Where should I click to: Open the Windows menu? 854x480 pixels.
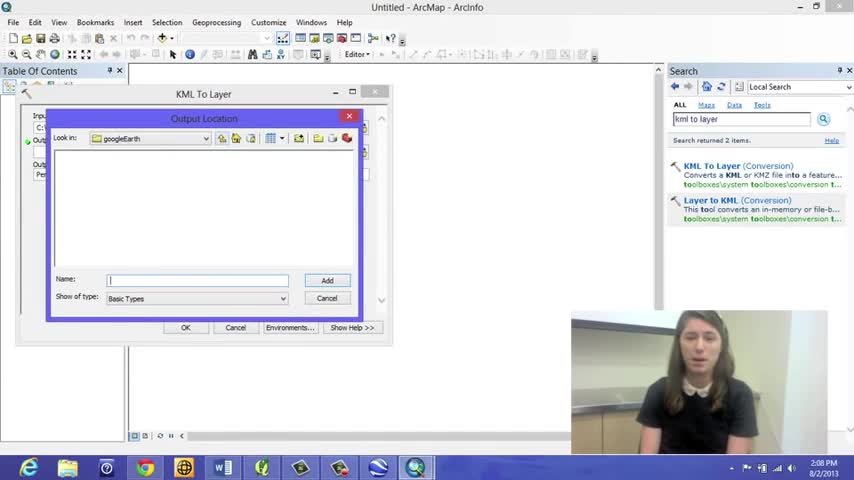311,22
